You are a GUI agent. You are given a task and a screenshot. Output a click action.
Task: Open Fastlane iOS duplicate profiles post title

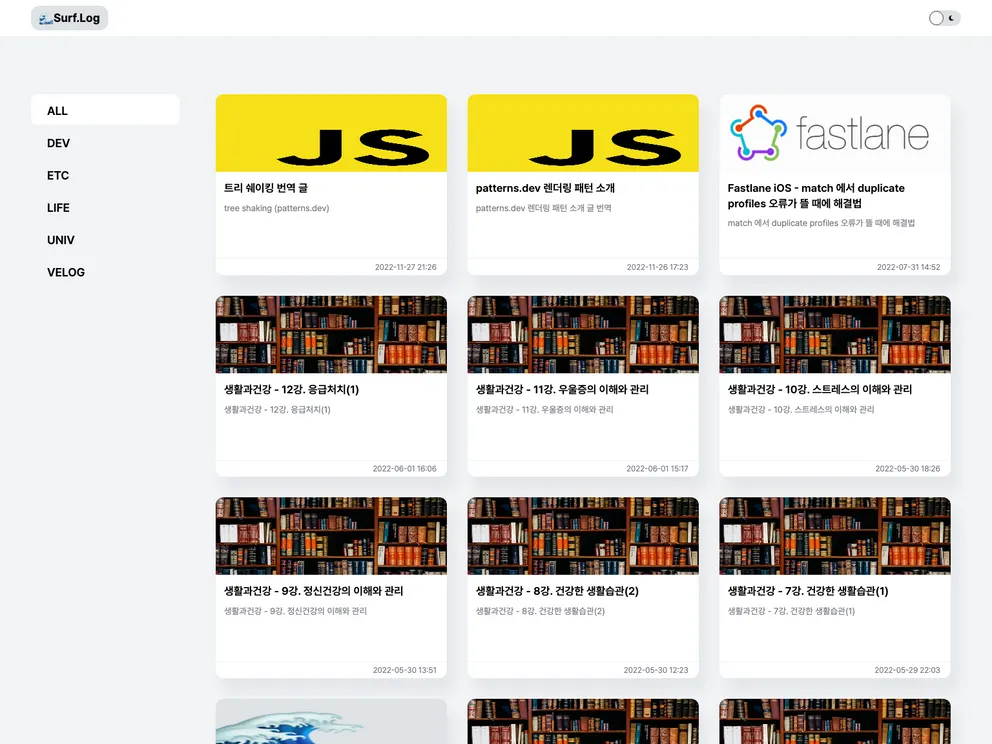click(x=816, y=195)
